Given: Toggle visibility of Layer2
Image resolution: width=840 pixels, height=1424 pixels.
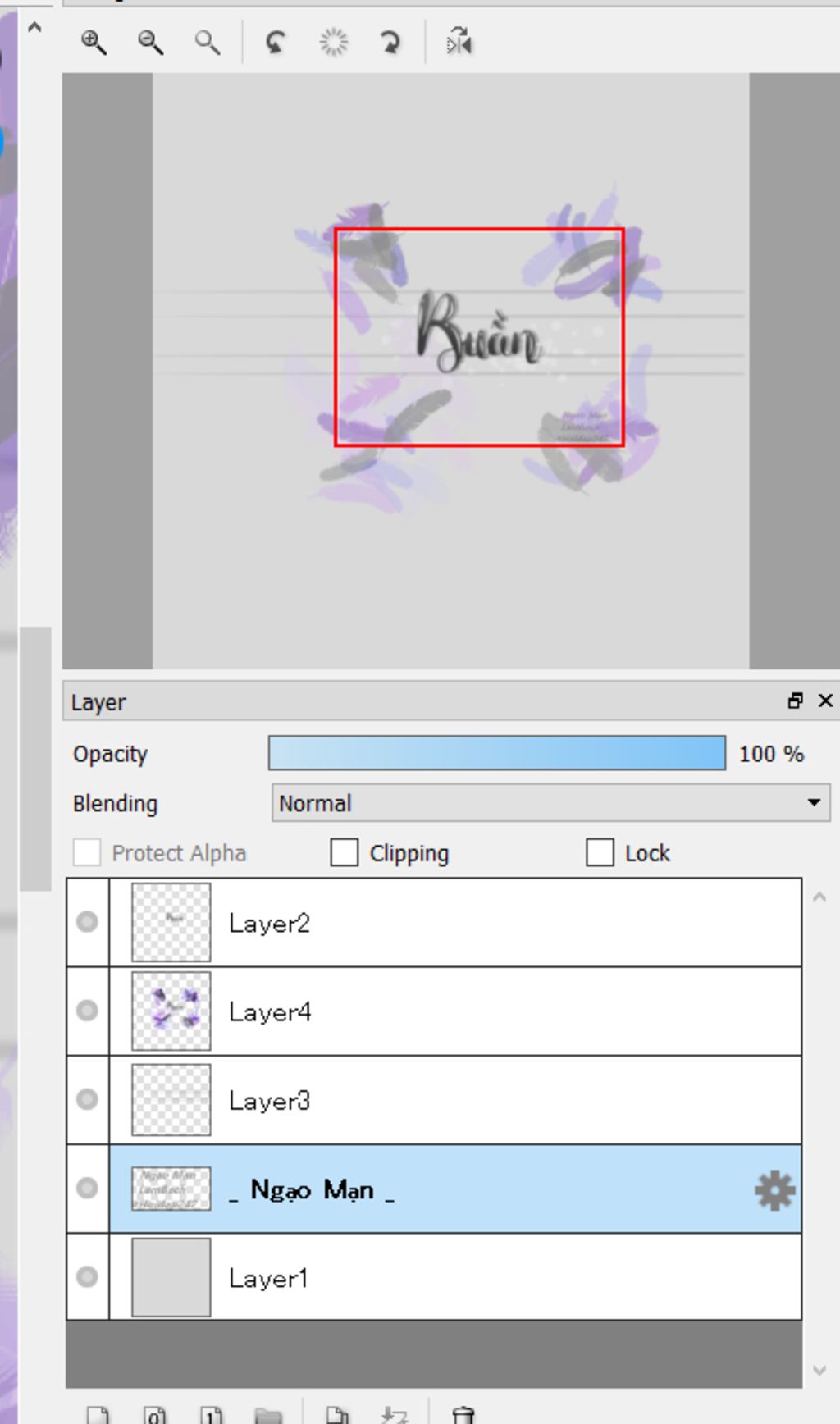Looking at the screenshot, I should 87,922.
